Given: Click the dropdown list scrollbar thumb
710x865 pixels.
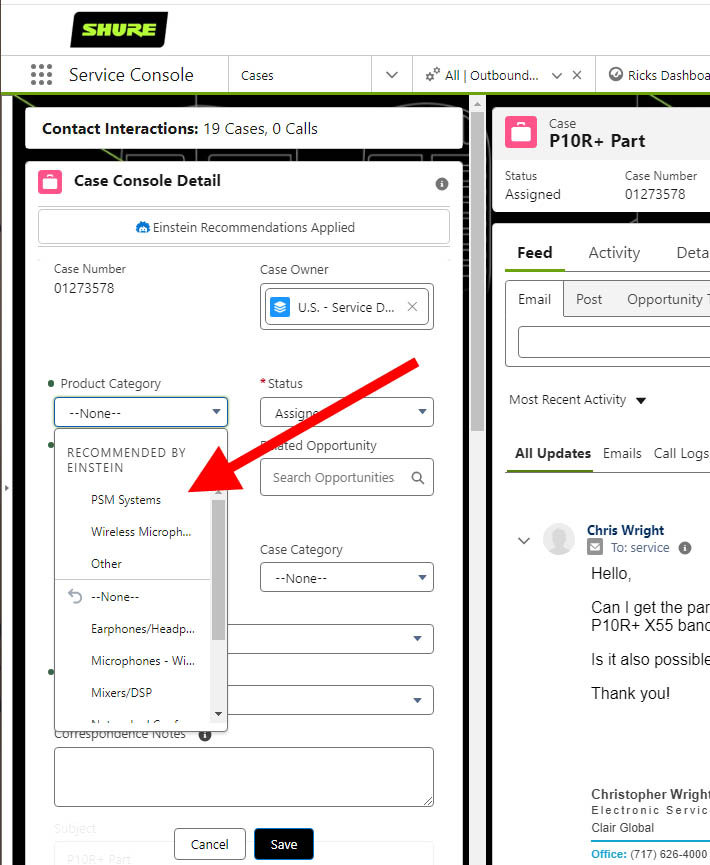Looking at the screenshot, I should [x=218, y=570].
